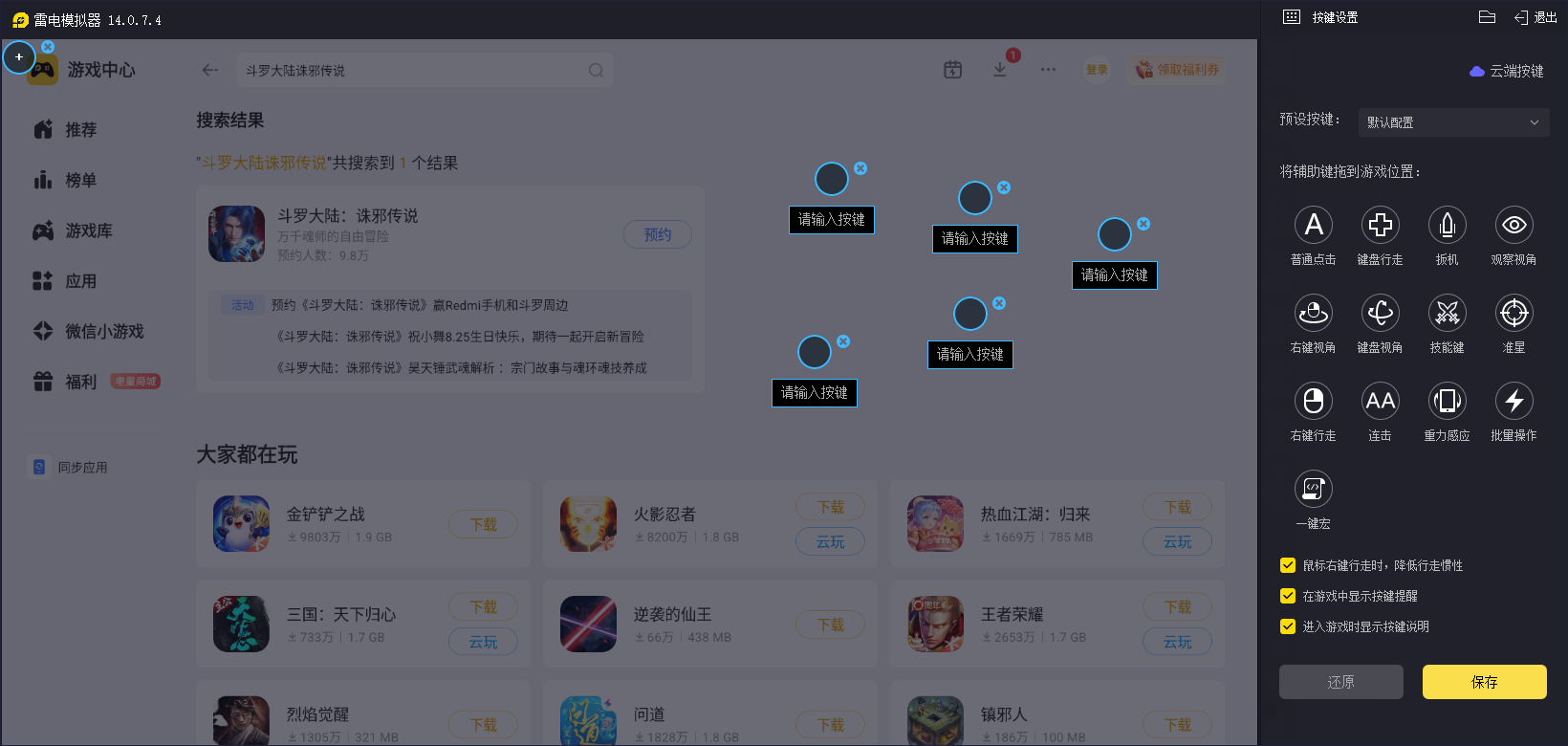The width and height of the screenshot is (1568, 746).
Task: Click the 还原 reset button
Action: tap(1341, 682)
